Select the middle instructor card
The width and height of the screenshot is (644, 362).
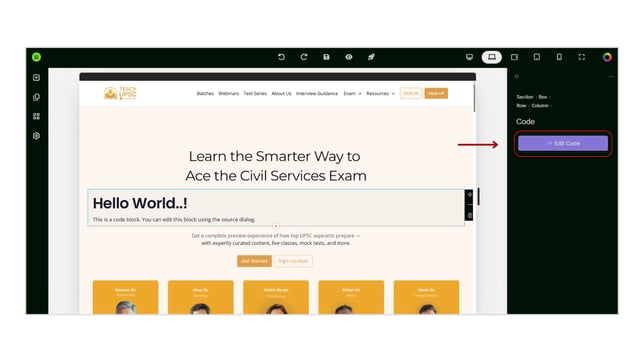pos(276,297)
